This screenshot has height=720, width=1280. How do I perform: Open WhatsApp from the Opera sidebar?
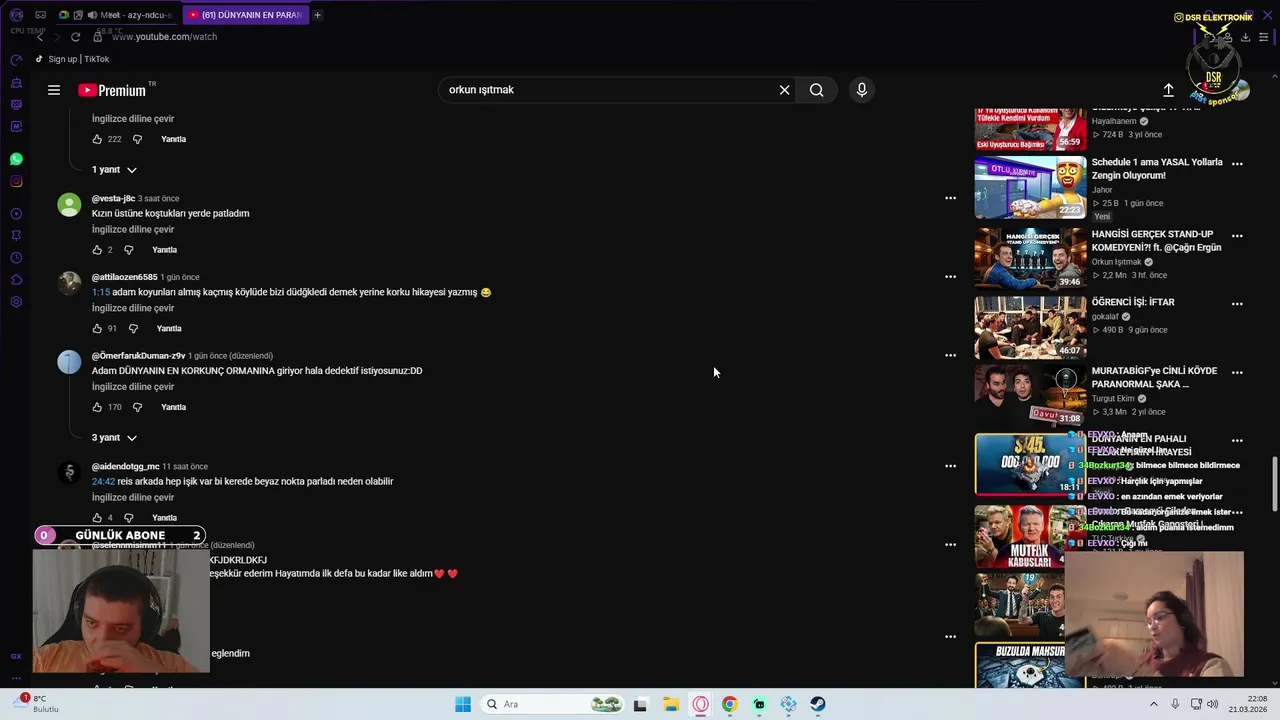[16, 159]
